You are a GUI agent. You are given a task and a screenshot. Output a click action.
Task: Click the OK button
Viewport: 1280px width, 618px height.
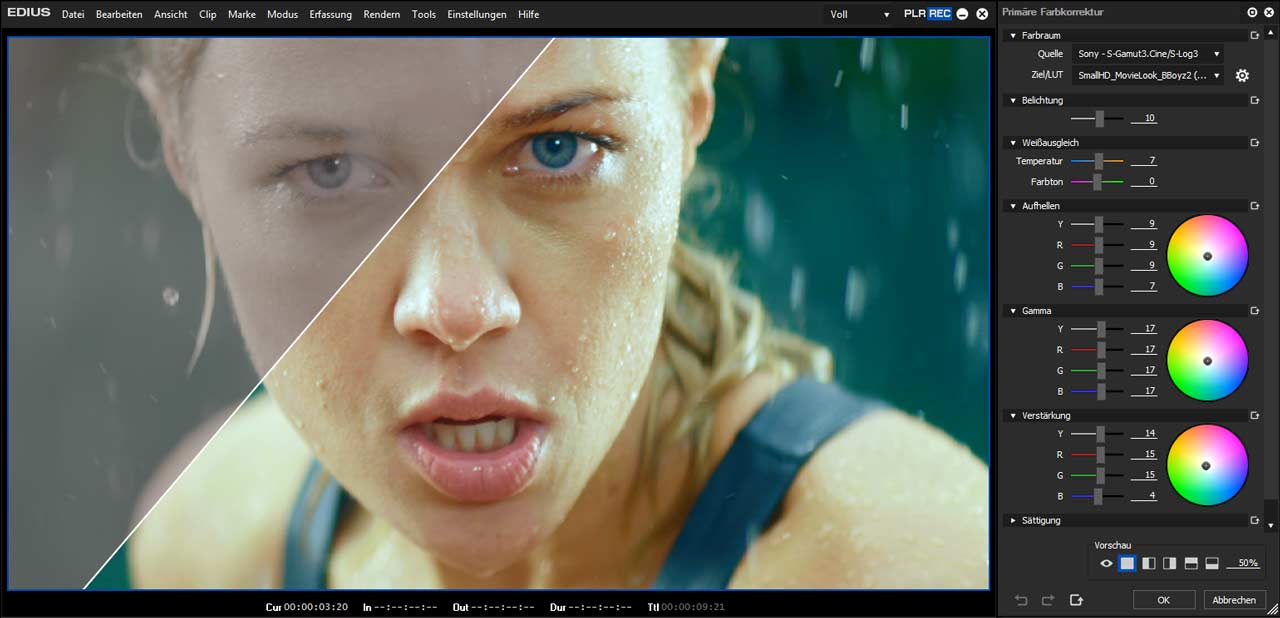1163,600
